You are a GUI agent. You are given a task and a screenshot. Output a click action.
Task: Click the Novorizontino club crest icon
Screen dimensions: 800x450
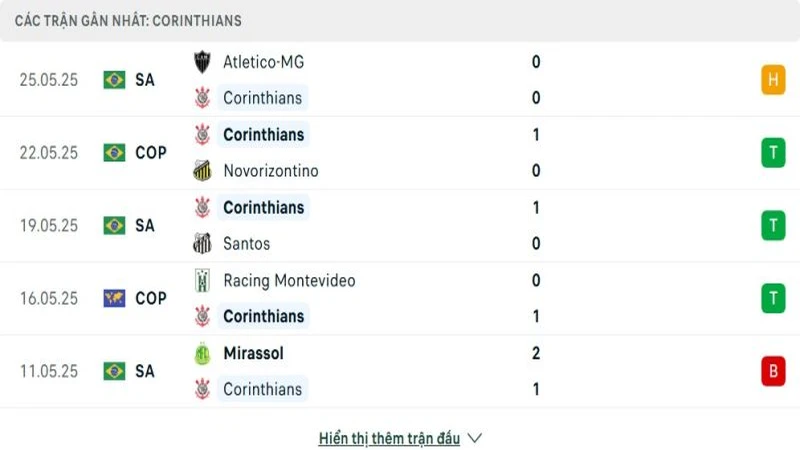click(202, 171)
